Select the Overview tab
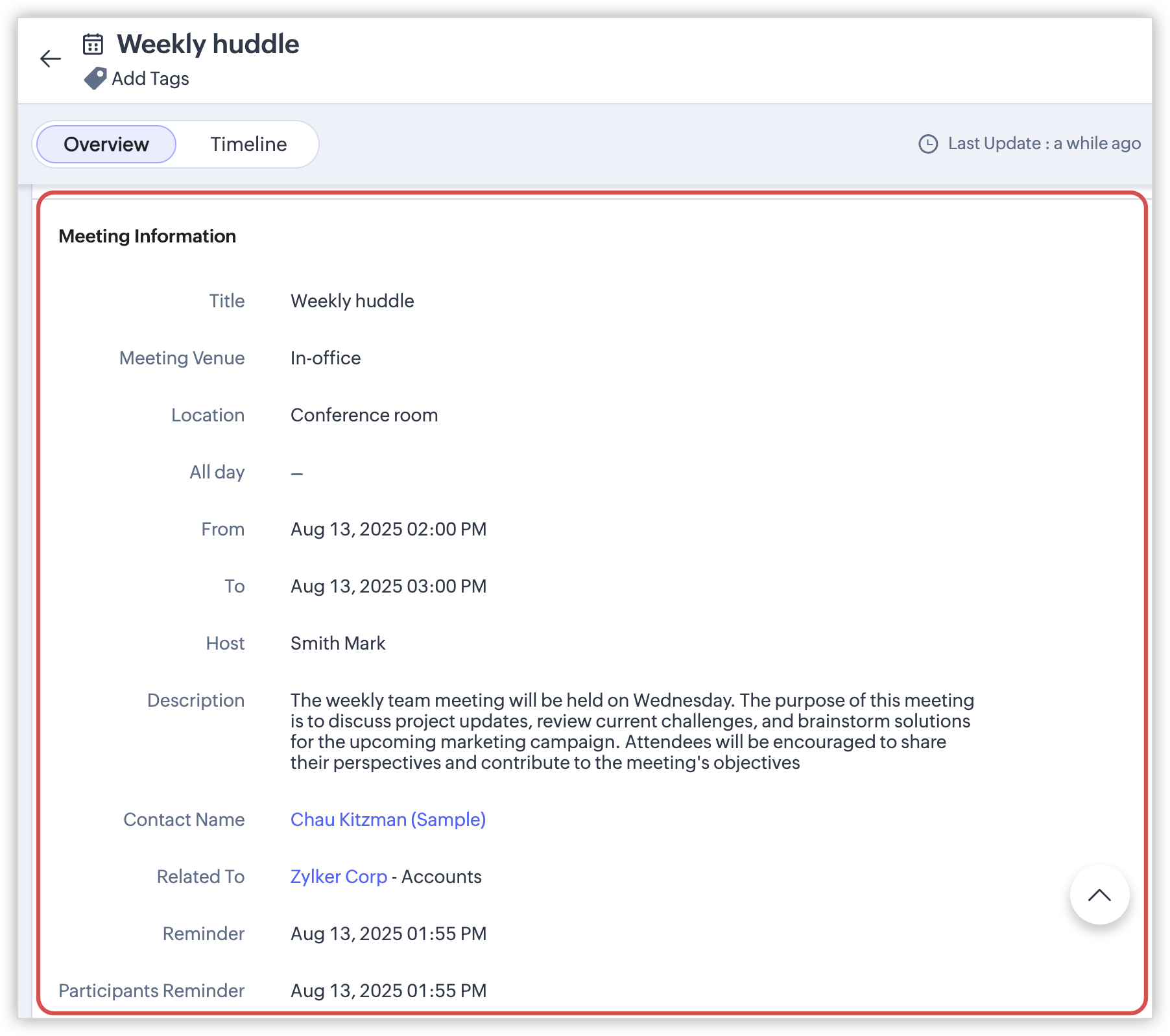 click(x=106, y=144)
